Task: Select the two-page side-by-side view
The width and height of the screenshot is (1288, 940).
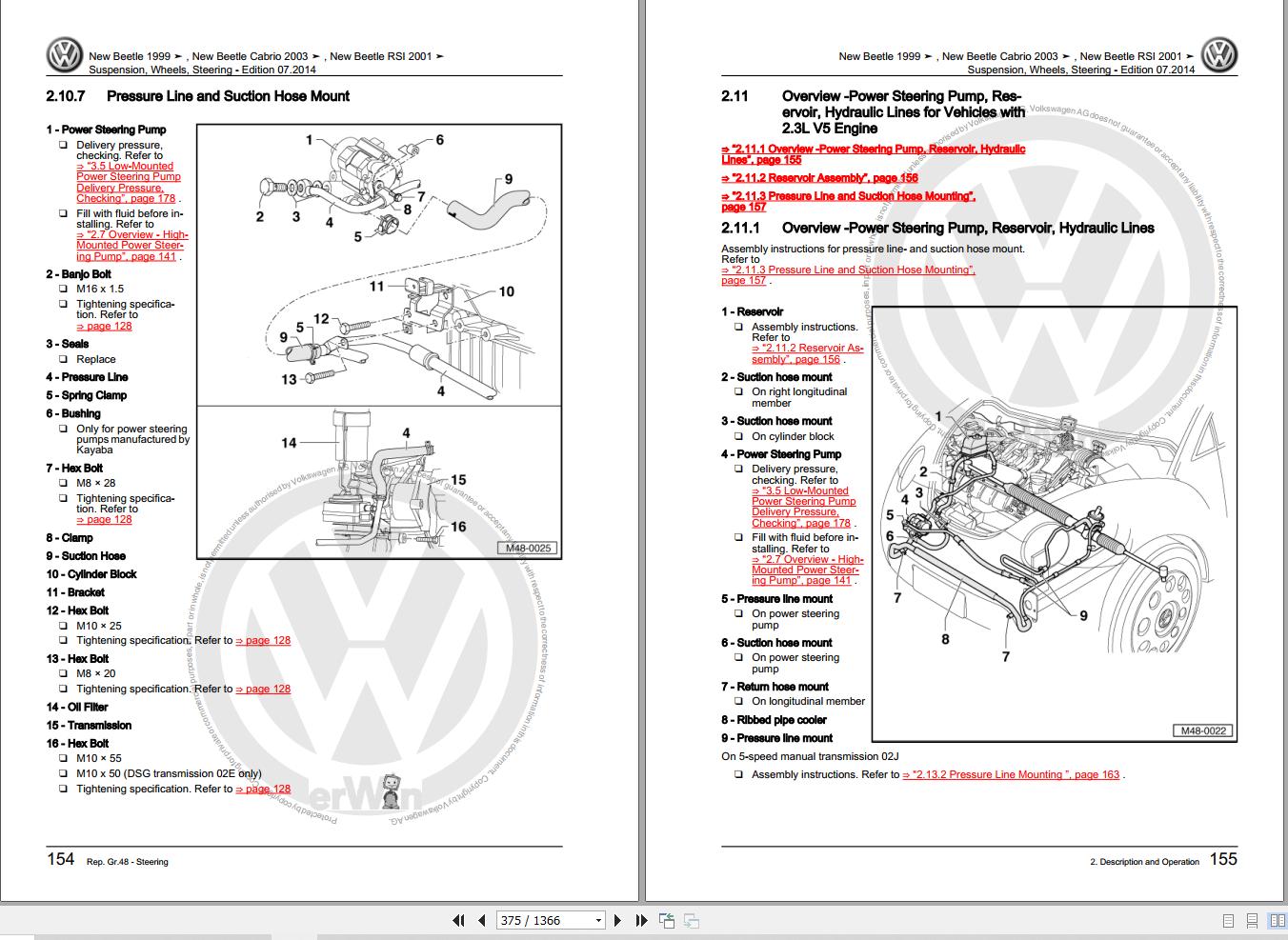Action: pos(1276,921)
